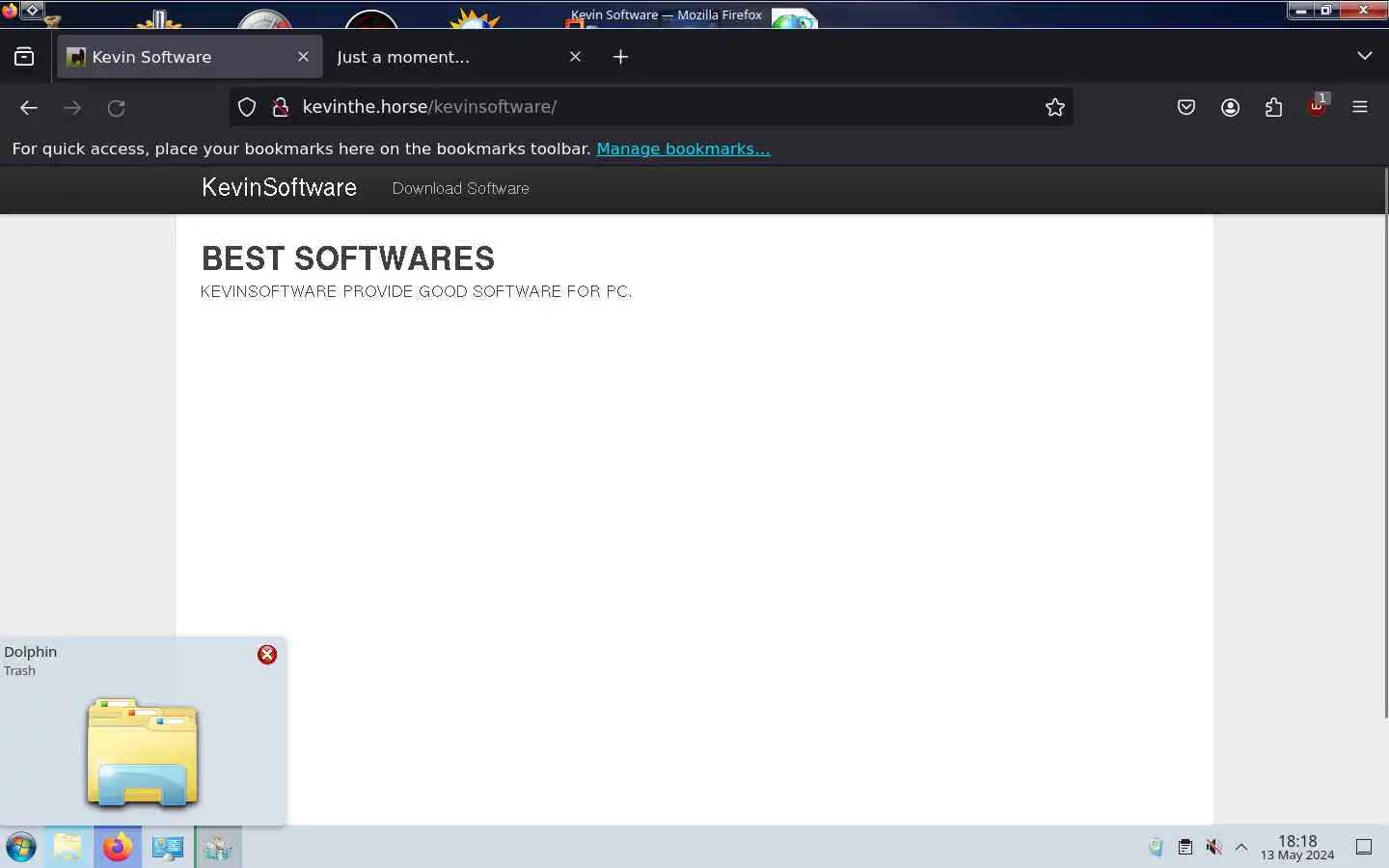Click the Manage bookmarks... link
This screenshot has width=1389, height=868.
pos(683,149)
